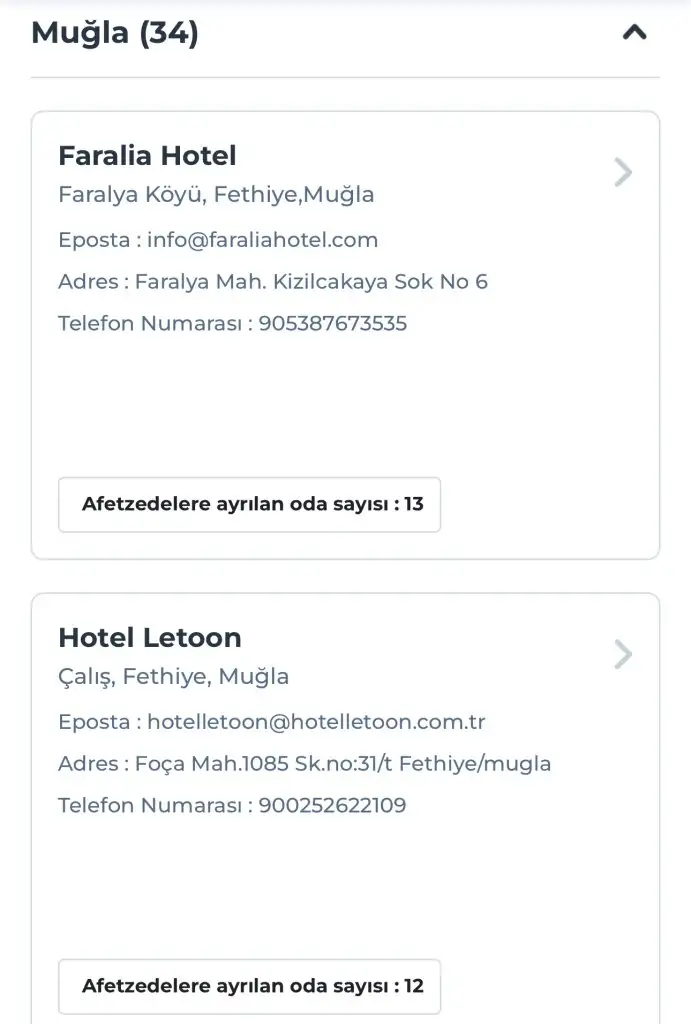Click the Eposta label in Faralia Hotel card
The width and height of the screenshot is (691, 1024).
94,240
